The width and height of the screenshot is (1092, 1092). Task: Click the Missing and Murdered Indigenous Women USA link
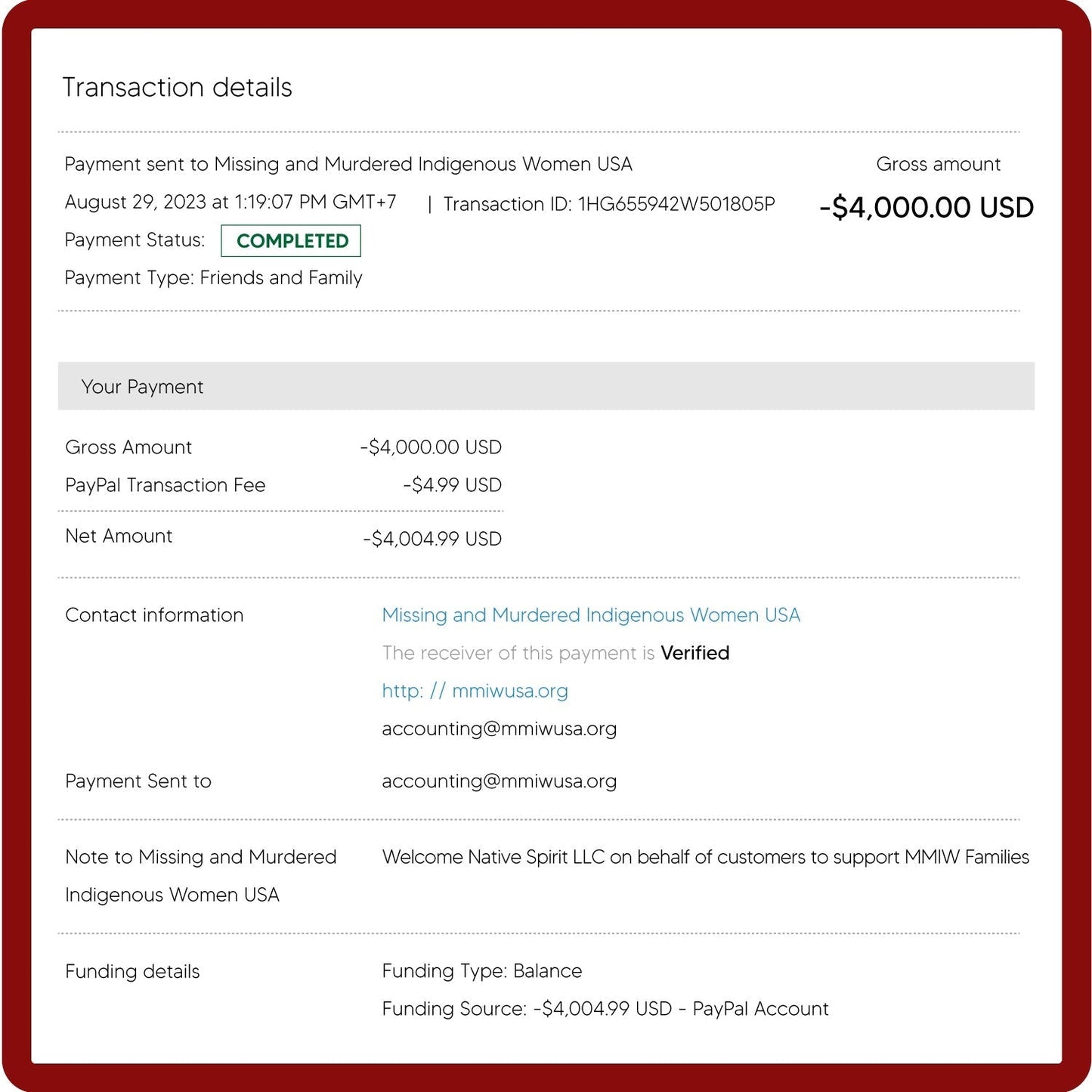point(590,615)
